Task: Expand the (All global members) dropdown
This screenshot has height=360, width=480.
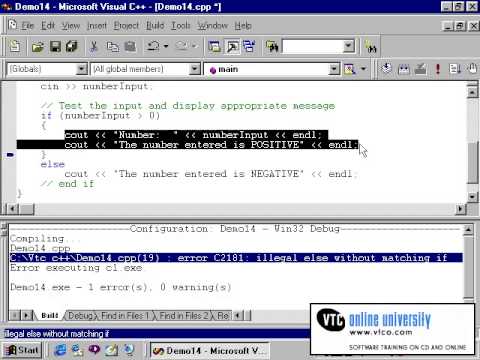Action: (194, 69)
